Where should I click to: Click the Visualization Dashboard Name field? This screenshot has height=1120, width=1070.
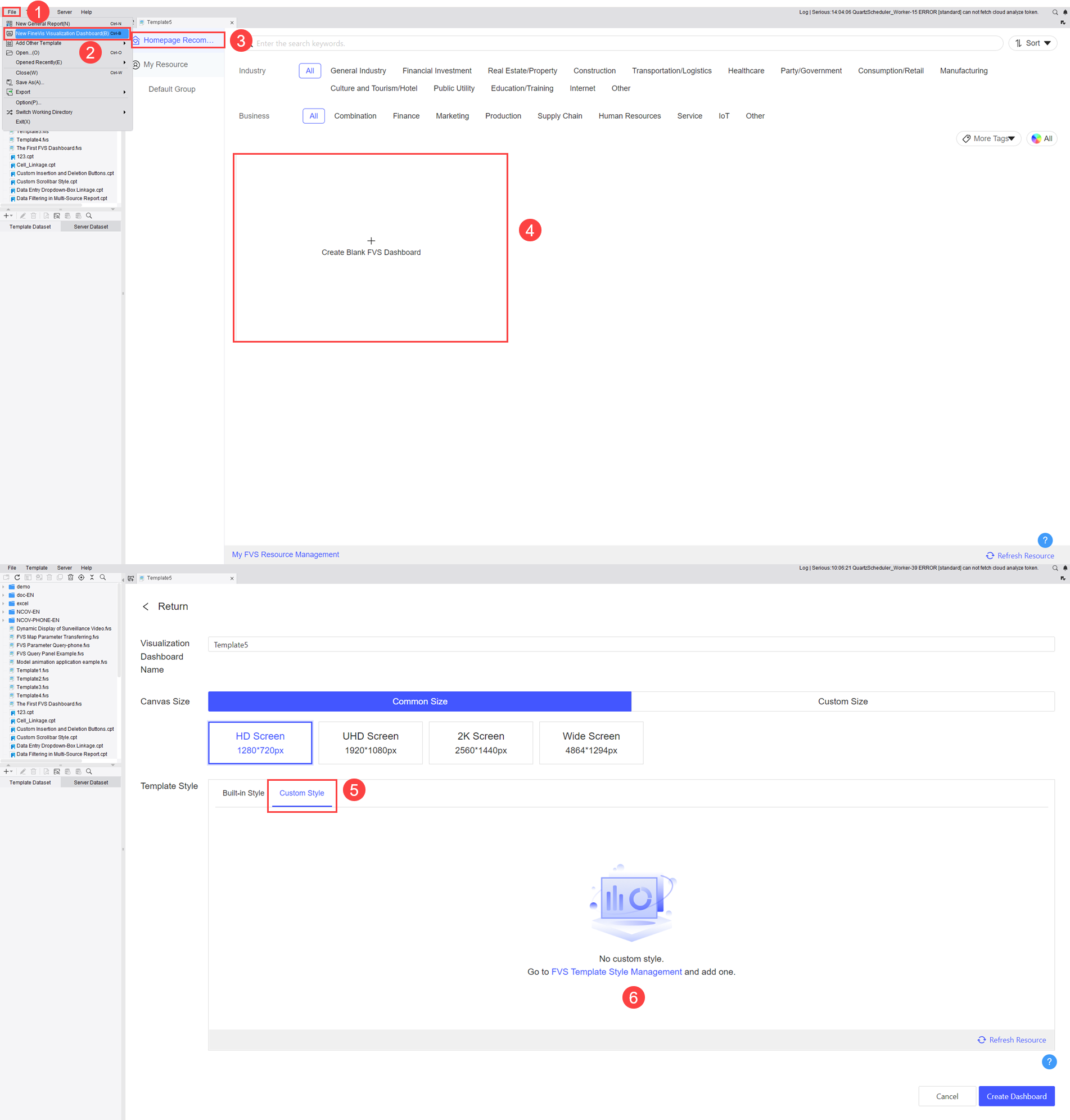631,645
